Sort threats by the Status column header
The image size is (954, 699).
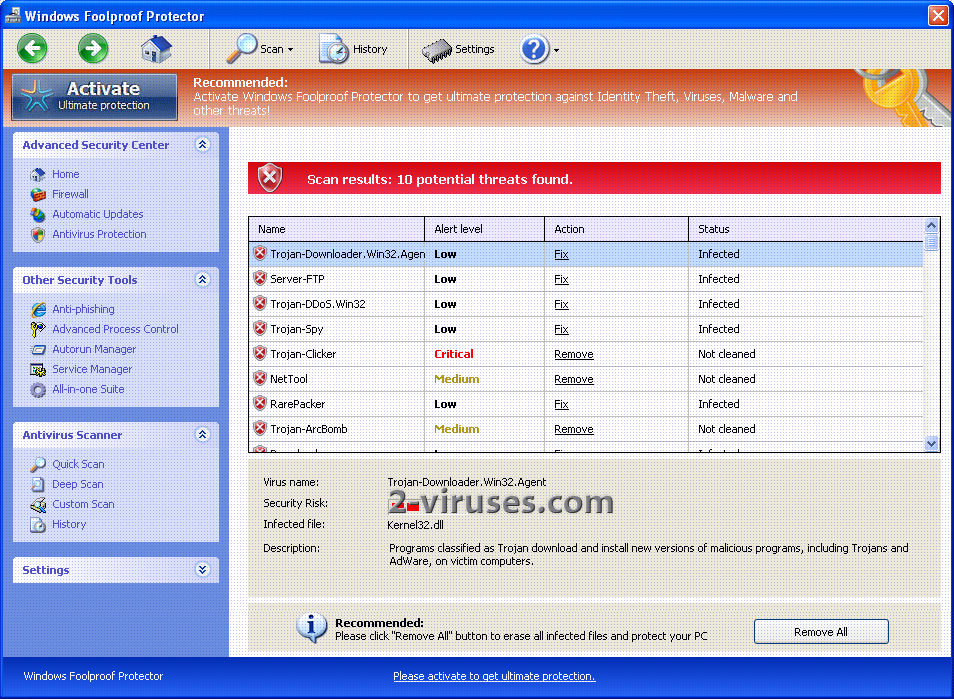(x=806, y=229)
